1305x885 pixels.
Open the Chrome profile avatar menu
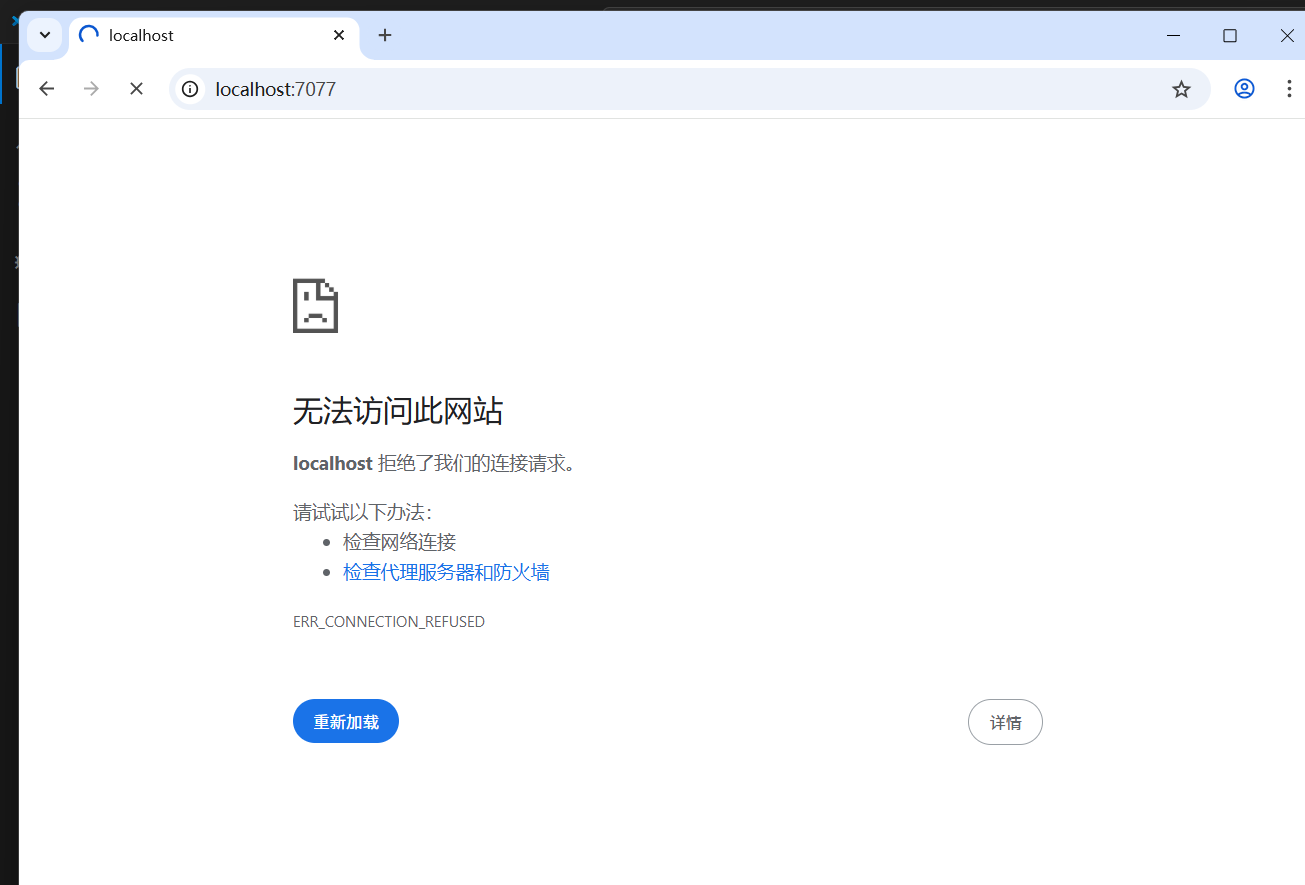pyautogui.click(x=1244, y=89)
